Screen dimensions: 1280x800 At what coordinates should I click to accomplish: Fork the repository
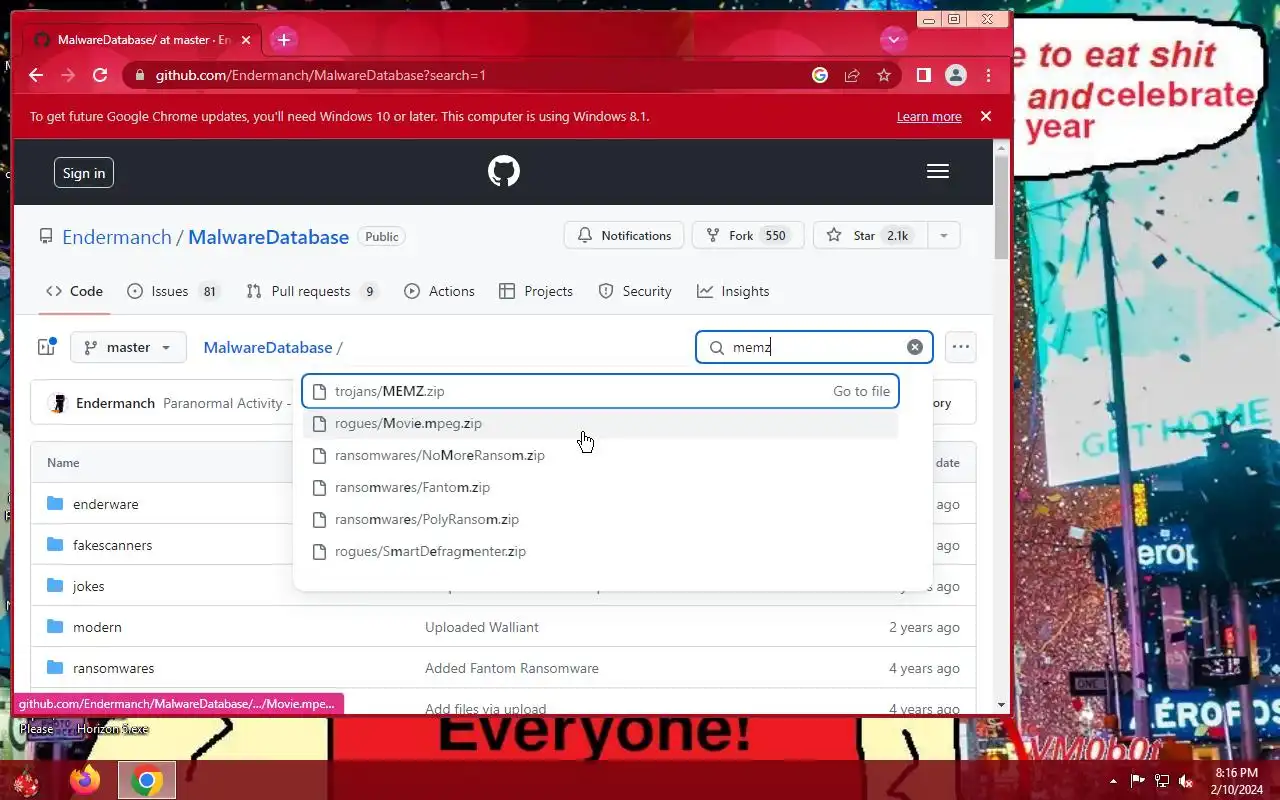pyautogui.click(x=747, y=236)
